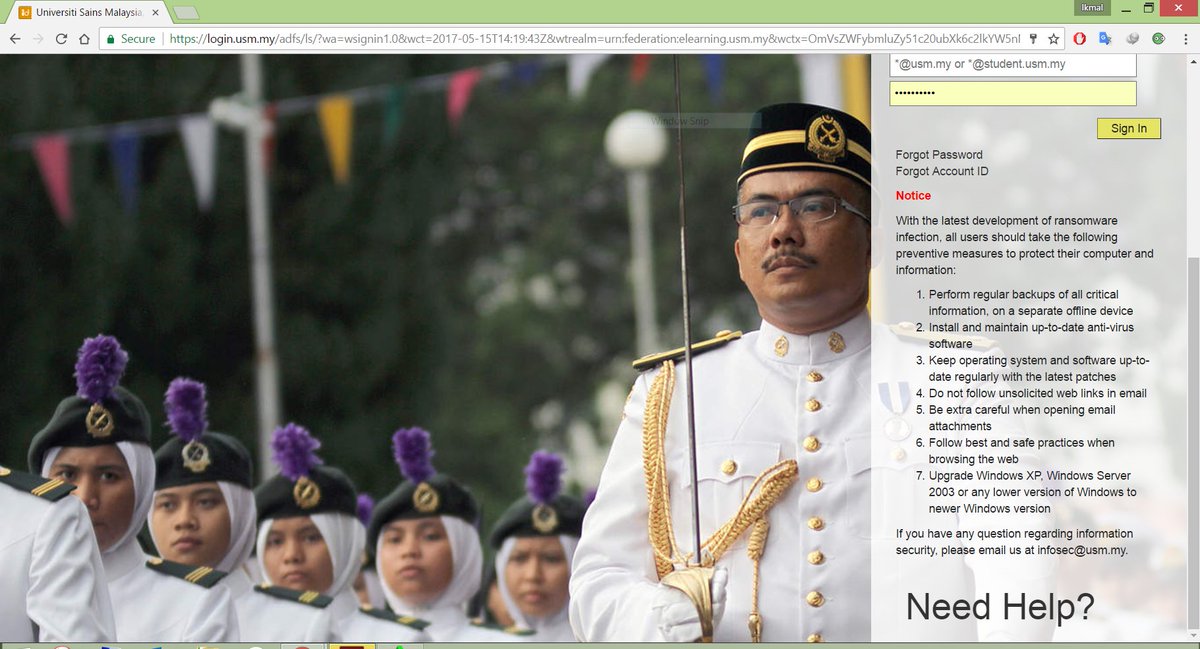This screenshot has width=1200, height=649.
Task: Click the 'Perform regular backups' list item
Action: click(x=1029, y=303)
